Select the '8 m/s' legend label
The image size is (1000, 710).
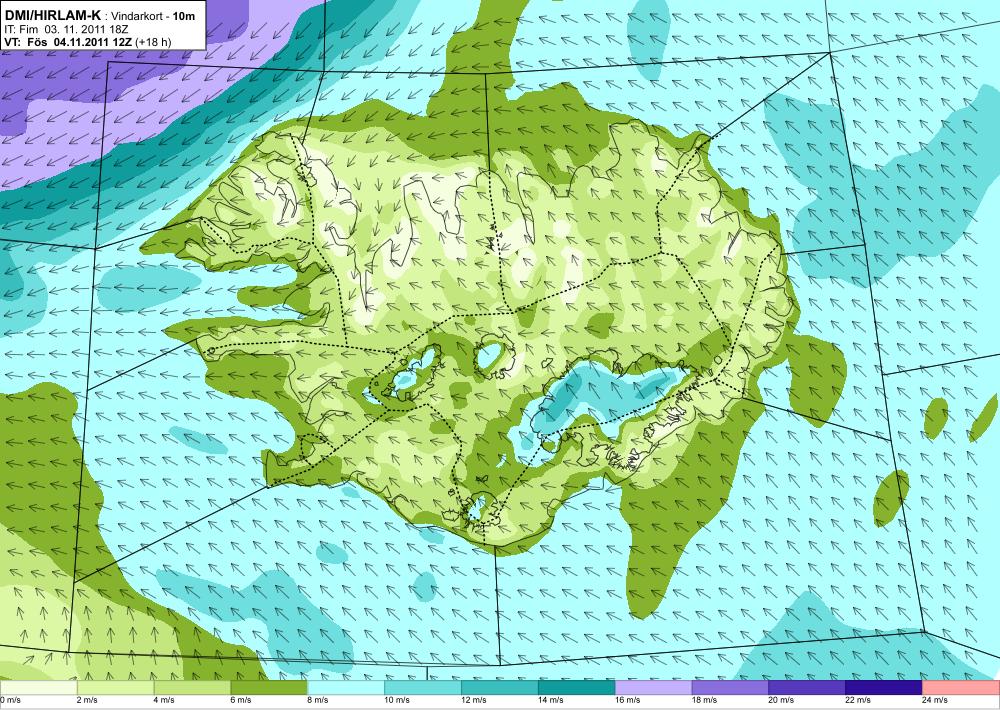click(x=318, y=700)
